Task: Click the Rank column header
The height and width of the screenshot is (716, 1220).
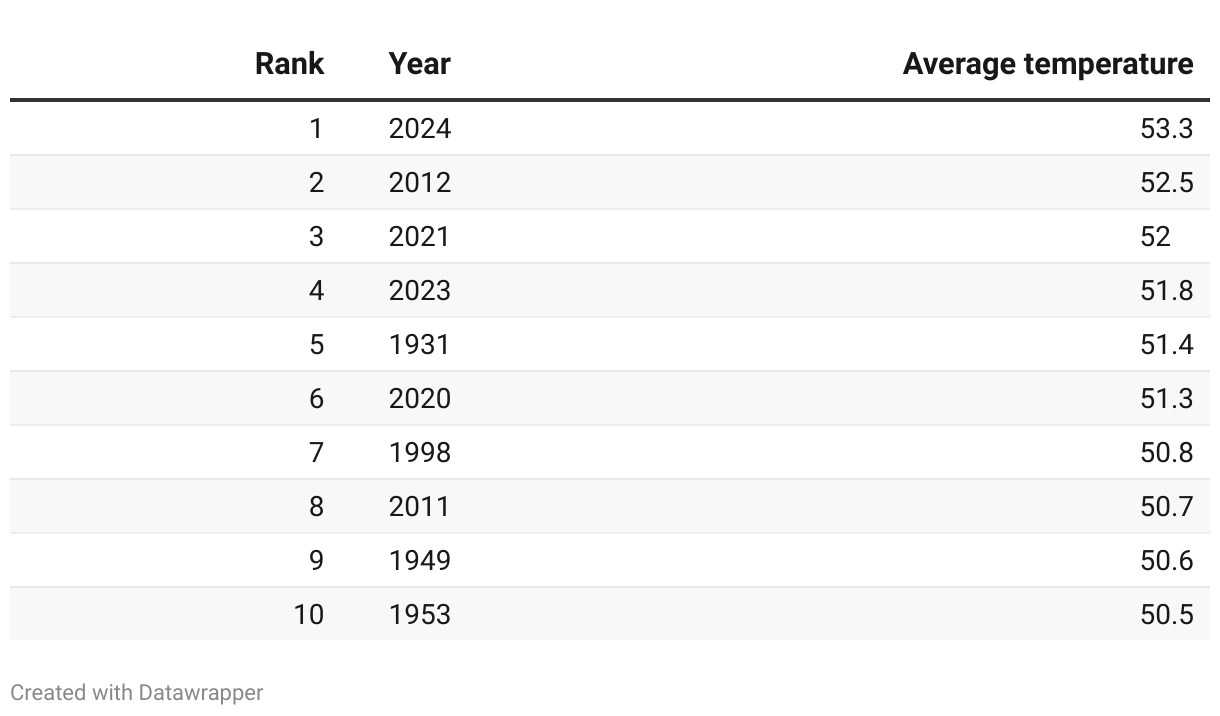Action: pyautogui.click(x=289, y=64)
